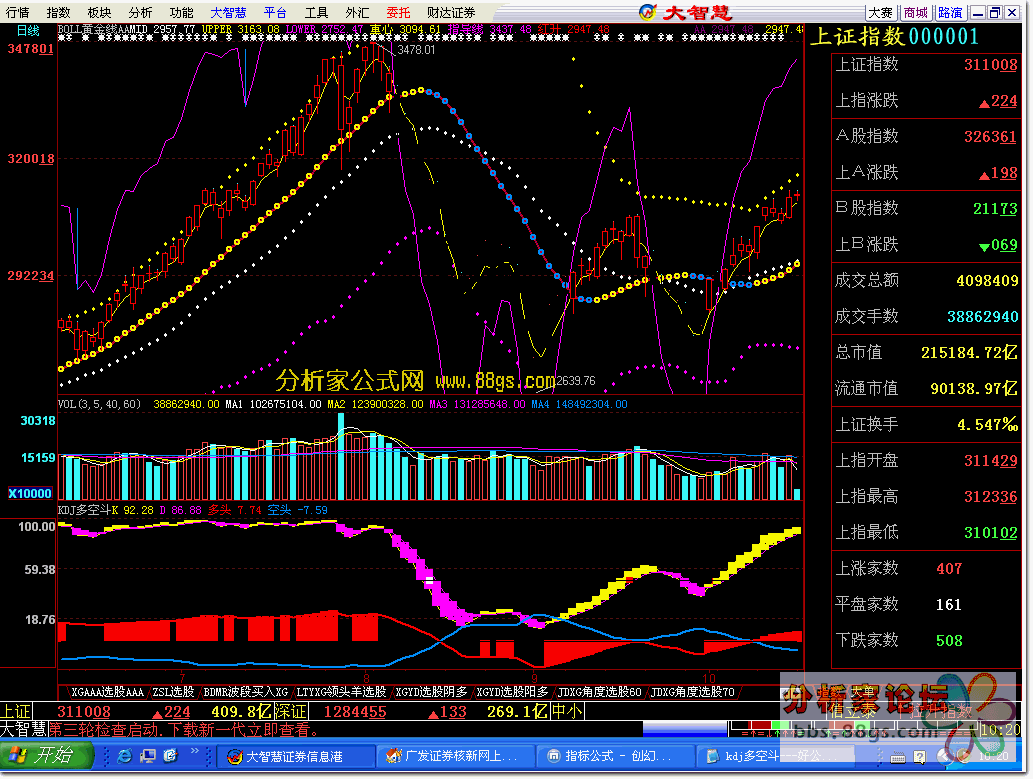The height and width of the screenshot is (779, 1033).
Task: Switch to kdj多空斗 taskbar window
Action: [x=774, y=757]
